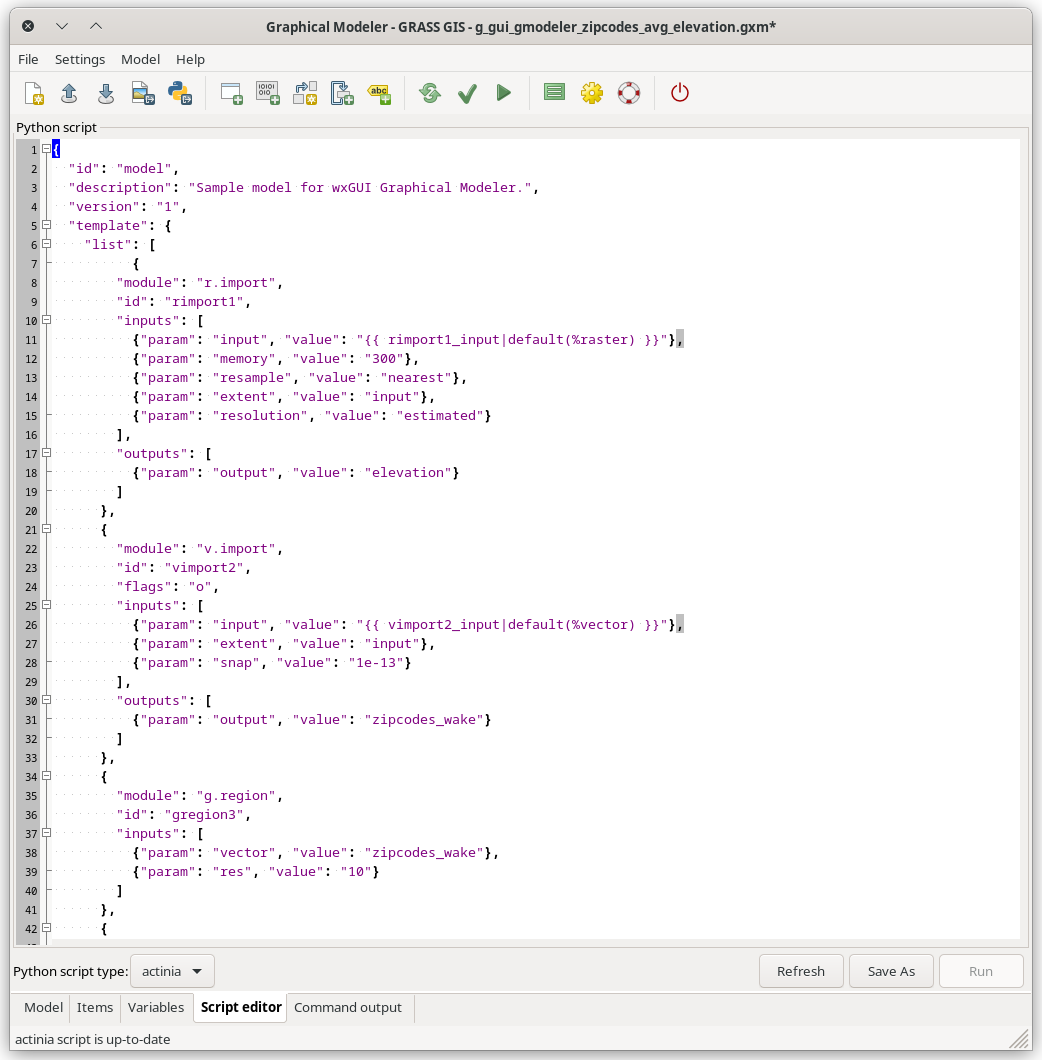Validate the model with the checkmark icon
Image resolution: width=1042 pixels, height=1060 pixels.
[x=467, y=92]
